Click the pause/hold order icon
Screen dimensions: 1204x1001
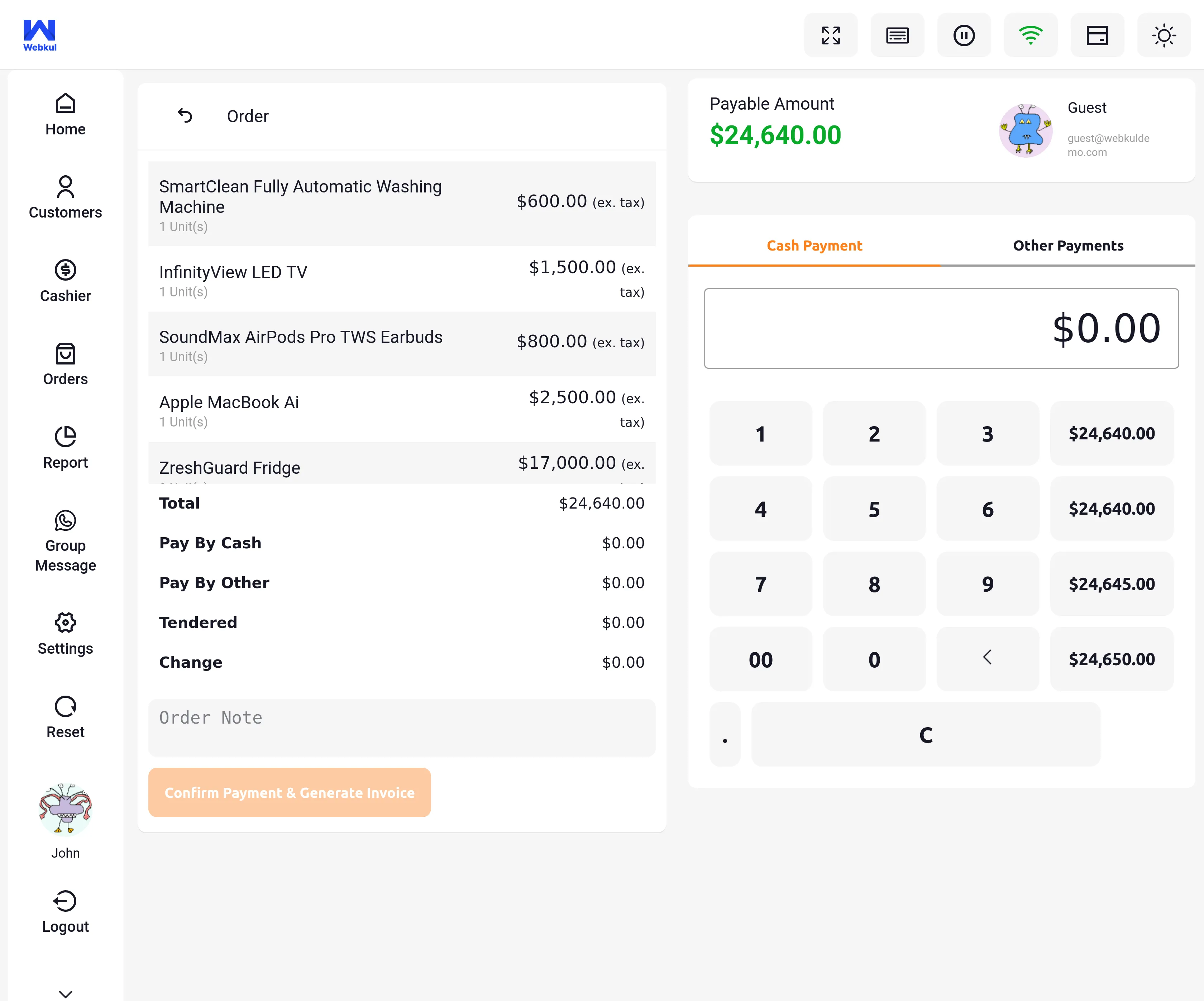(964, 35)
